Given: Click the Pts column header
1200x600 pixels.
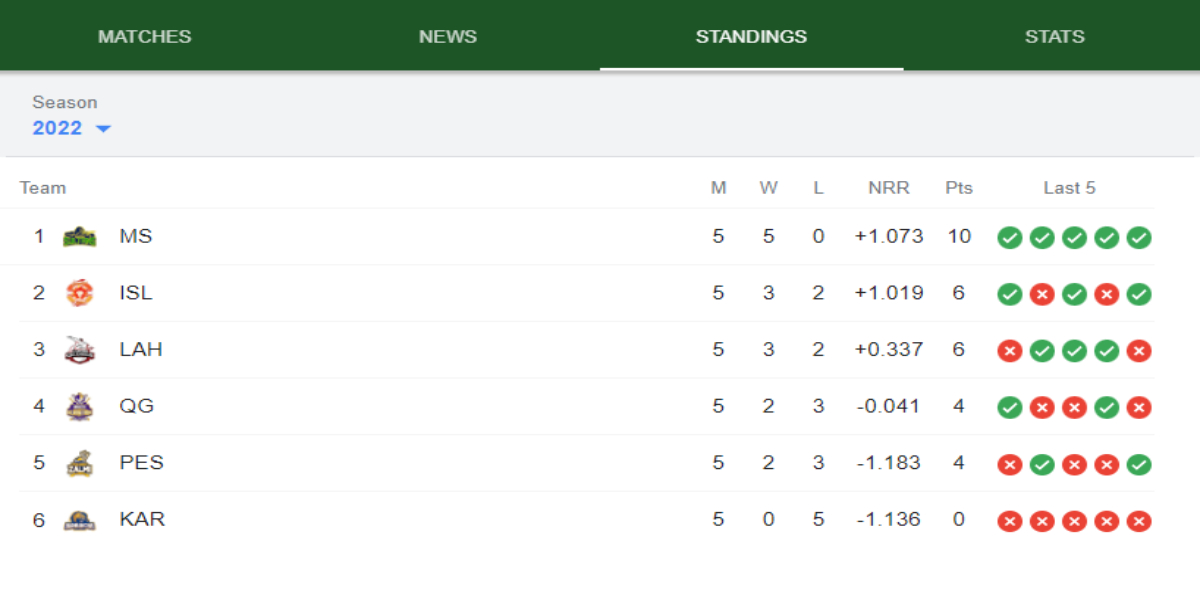Looking at the screenshot, I should pos(959,188).
